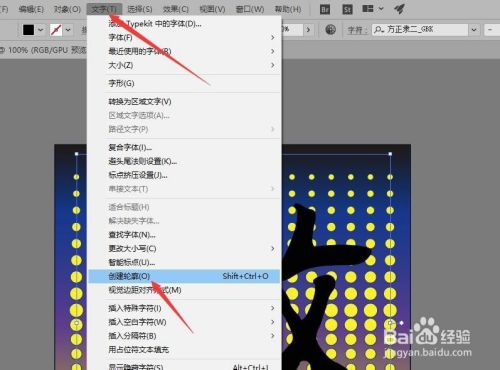The height and width of the screenshot is (370, 500).
Task: Click the Recolor Artwork globe icon
Action: pyautogui.click(x=330, y=30)
